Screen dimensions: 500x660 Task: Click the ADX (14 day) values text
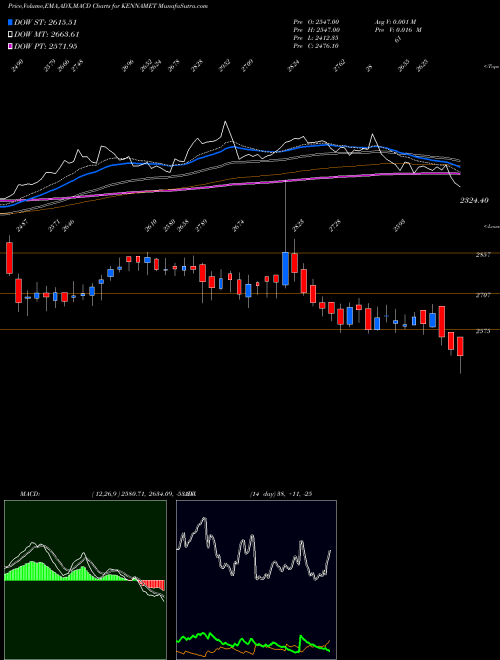point(280,494)
